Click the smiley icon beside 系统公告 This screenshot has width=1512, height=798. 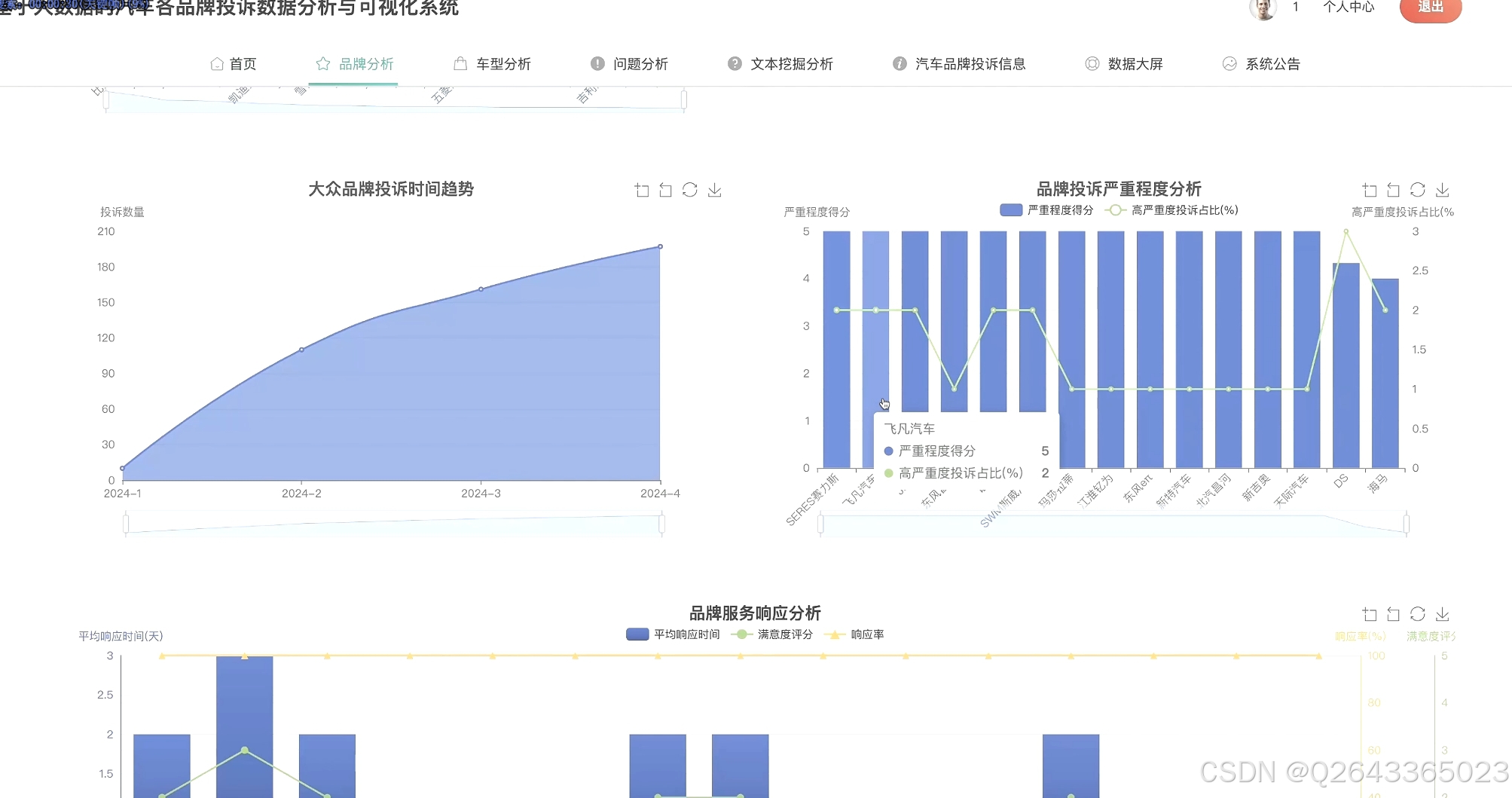[1229, 64]
